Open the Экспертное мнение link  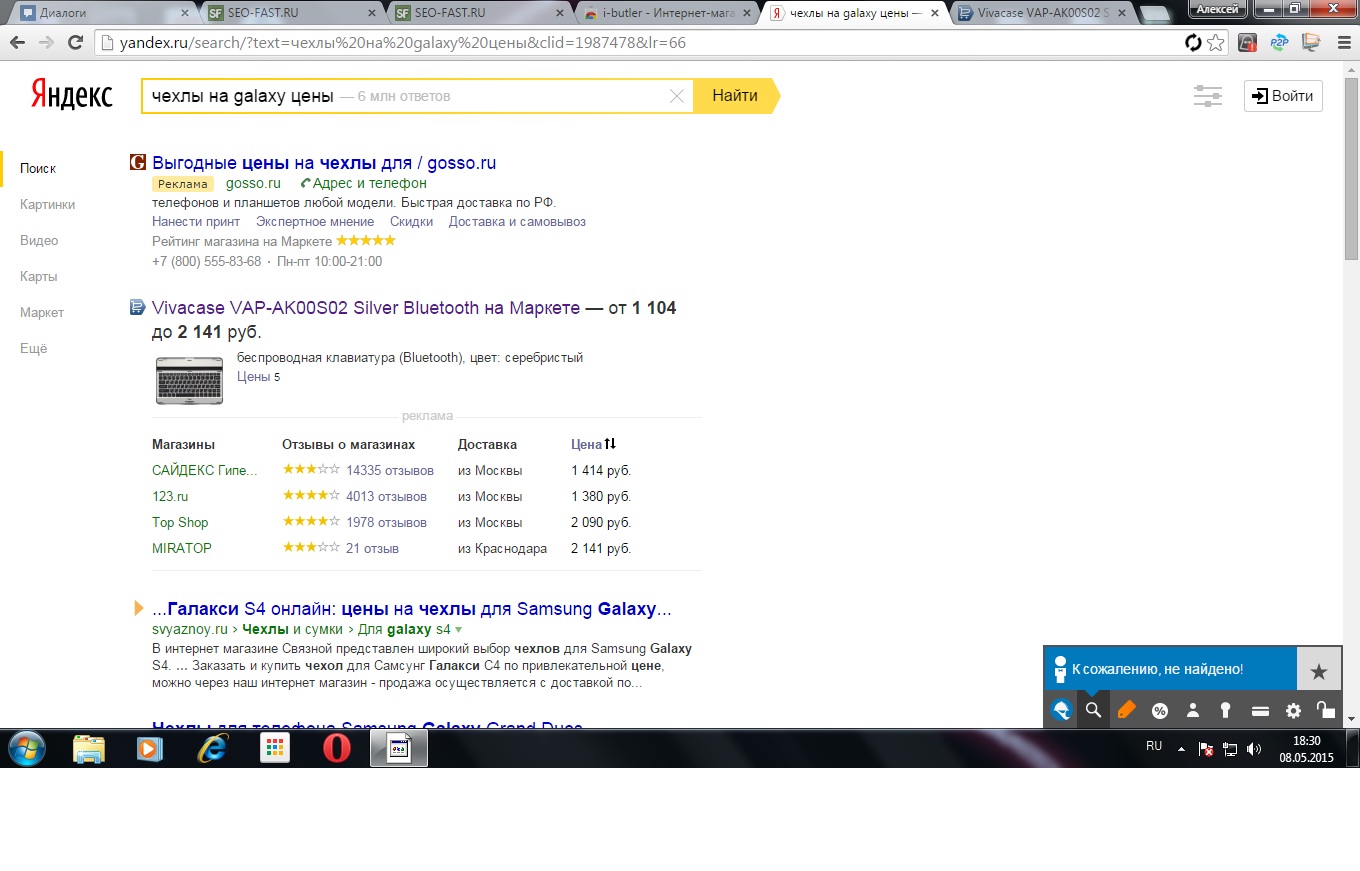315,222
